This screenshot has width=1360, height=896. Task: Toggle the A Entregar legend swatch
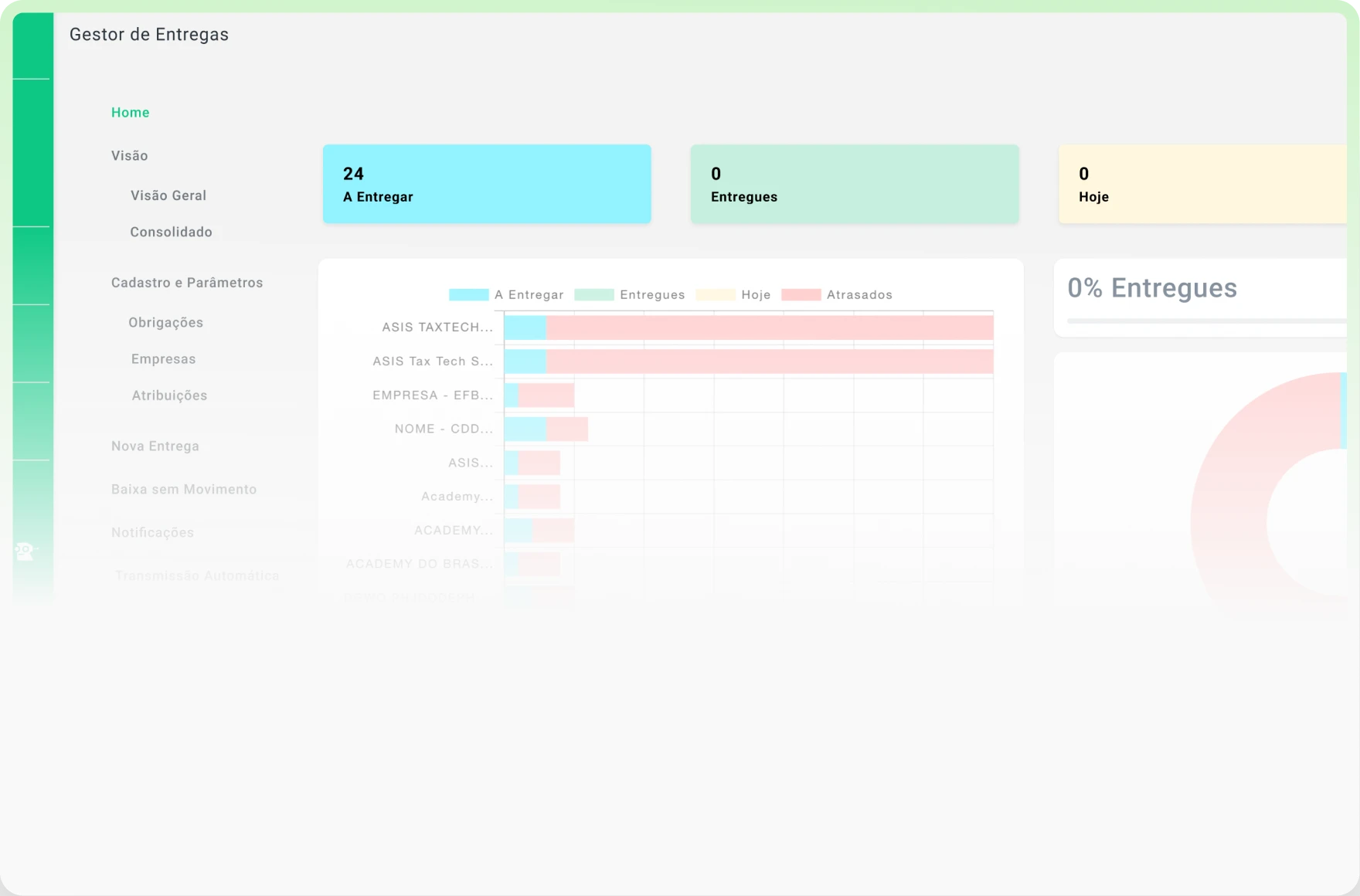(468, 295)
